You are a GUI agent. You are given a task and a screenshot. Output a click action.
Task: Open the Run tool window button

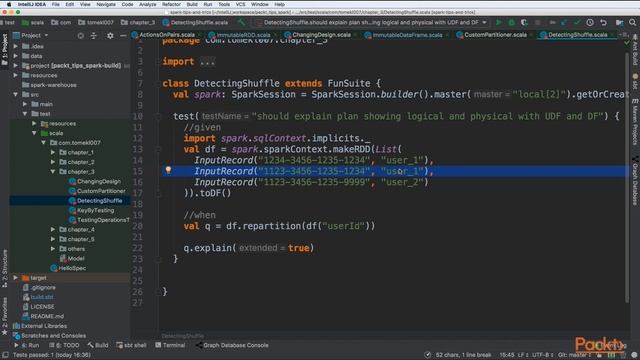pyautogui.click(x=27, y=345)
